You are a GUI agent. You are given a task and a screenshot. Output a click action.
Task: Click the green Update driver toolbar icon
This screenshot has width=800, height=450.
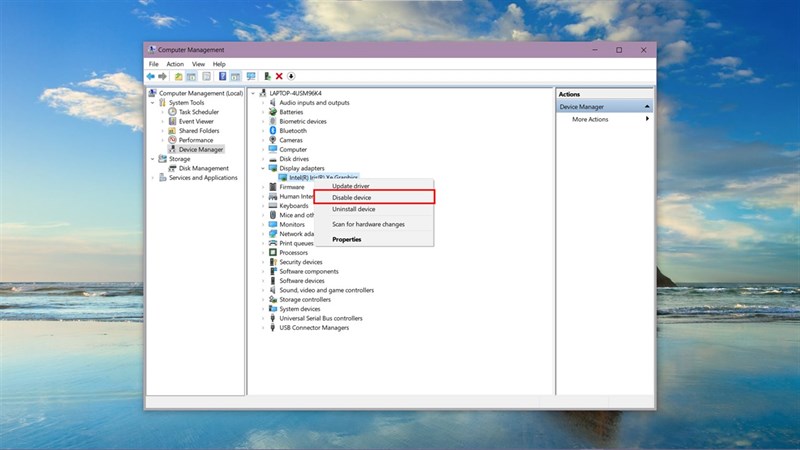[x=267, y=76]
